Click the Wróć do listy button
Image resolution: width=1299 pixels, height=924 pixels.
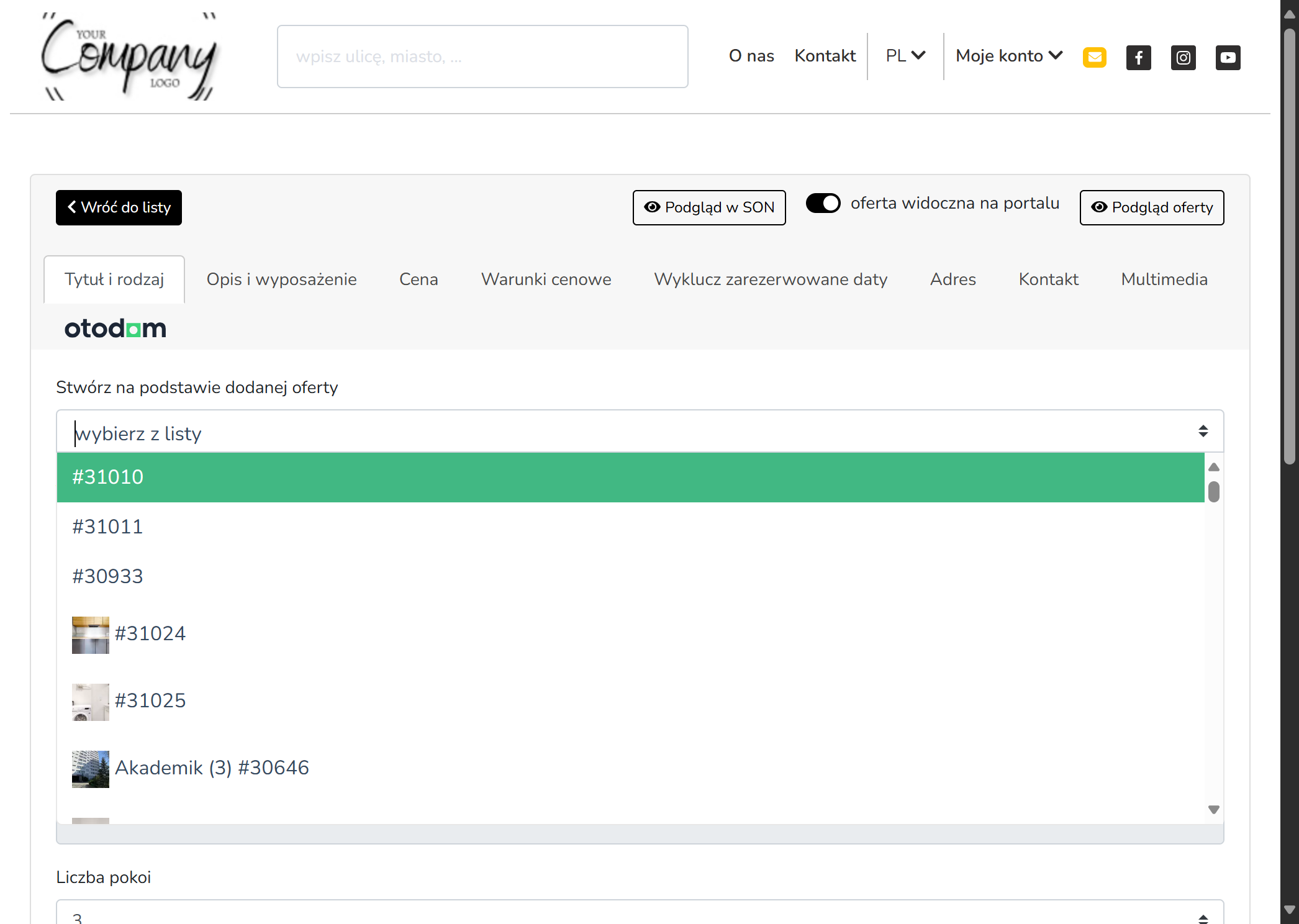[119, 207]
